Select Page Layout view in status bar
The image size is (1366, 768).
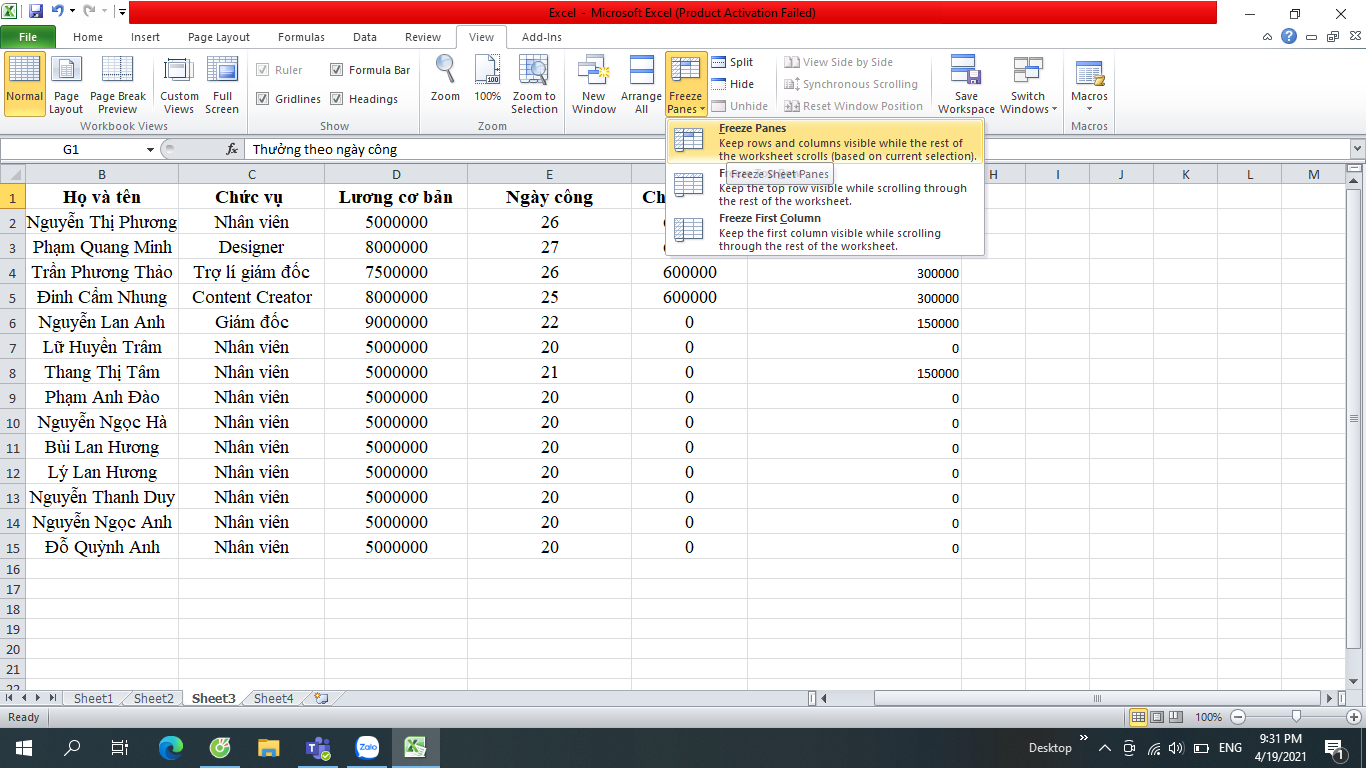1157,717
